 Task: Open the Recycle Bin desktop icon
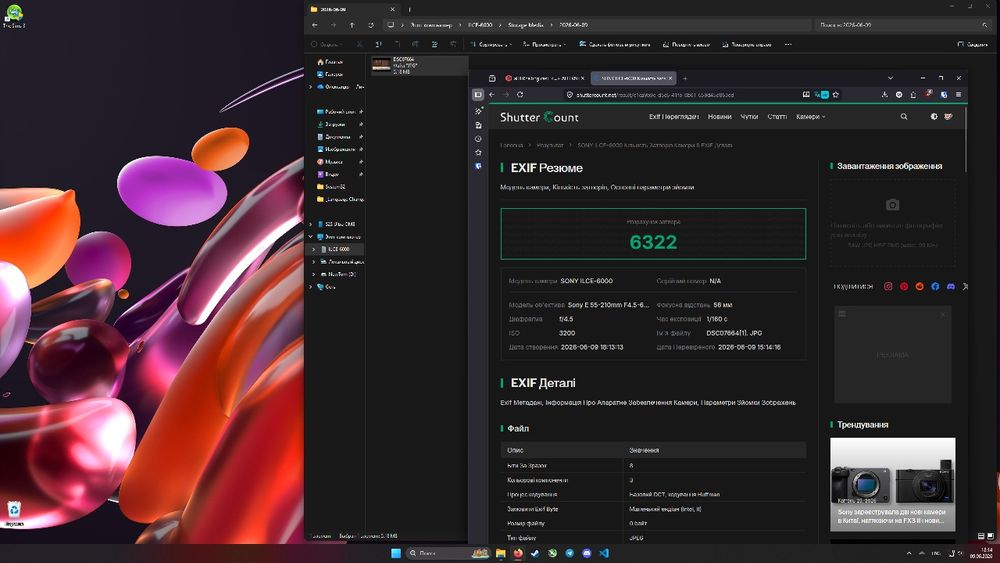[x=14, y=513]
